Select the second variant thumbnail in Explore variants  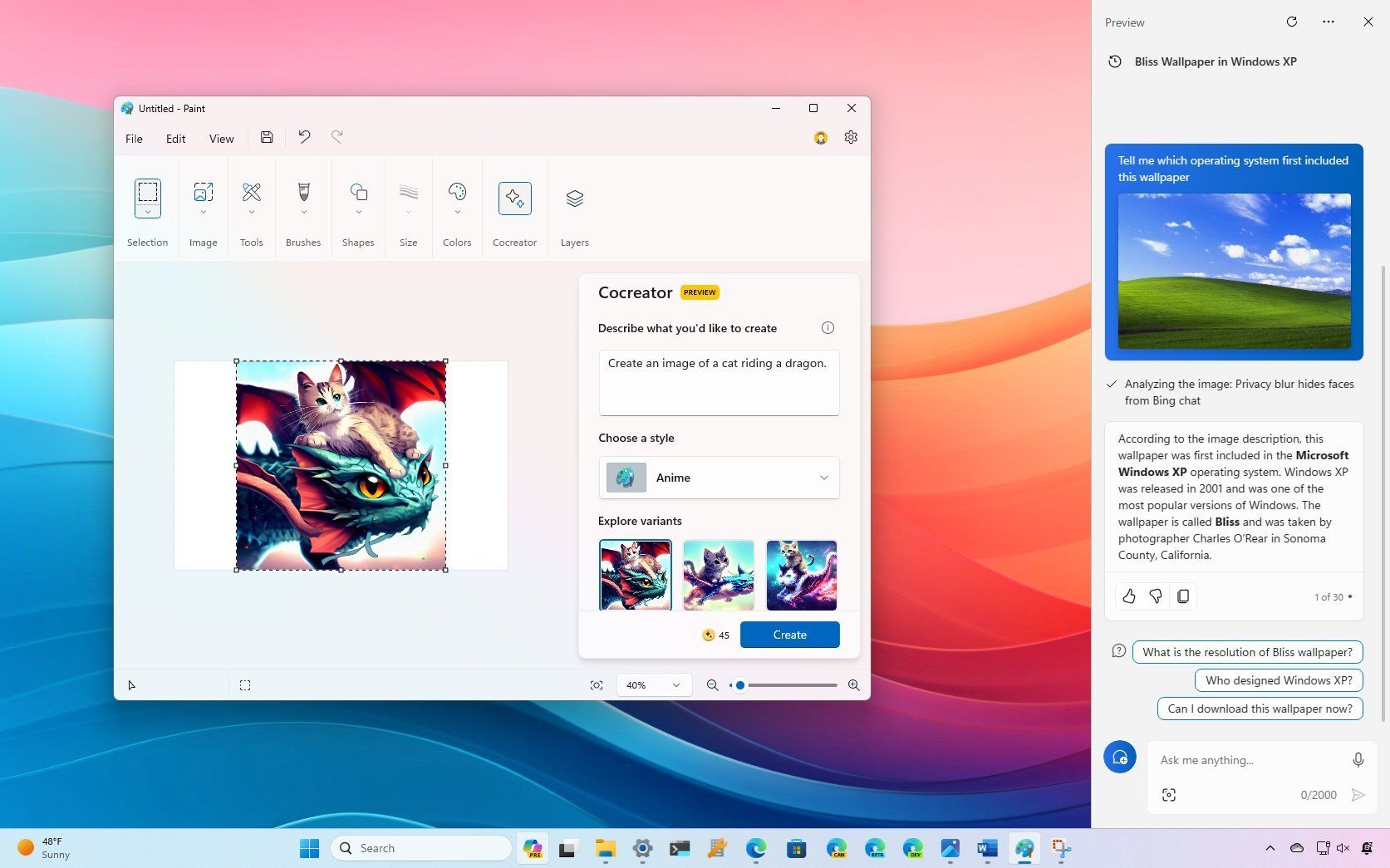tap(717, 574)
